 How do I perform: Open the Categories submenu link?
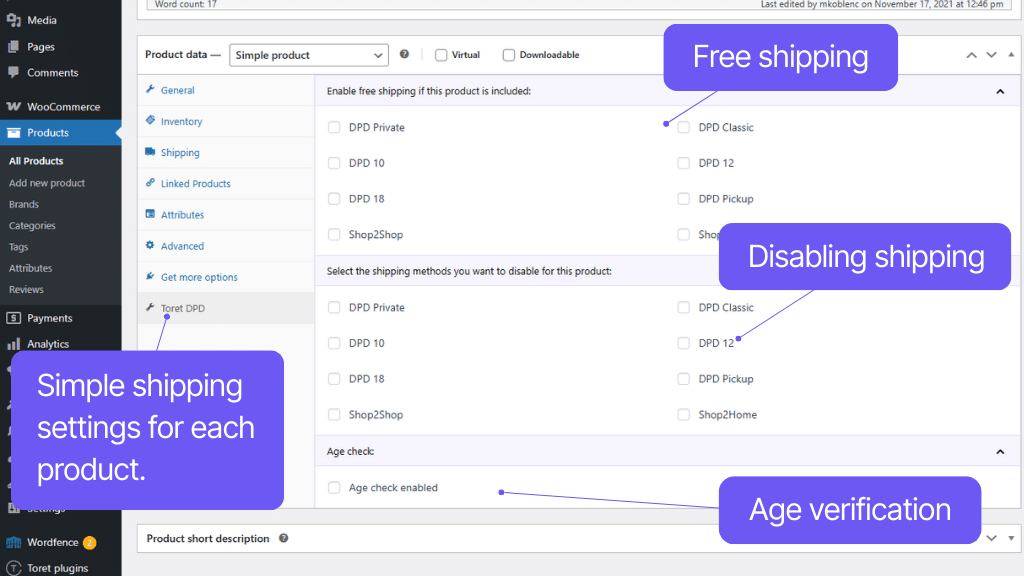click(x=32, y=225)
